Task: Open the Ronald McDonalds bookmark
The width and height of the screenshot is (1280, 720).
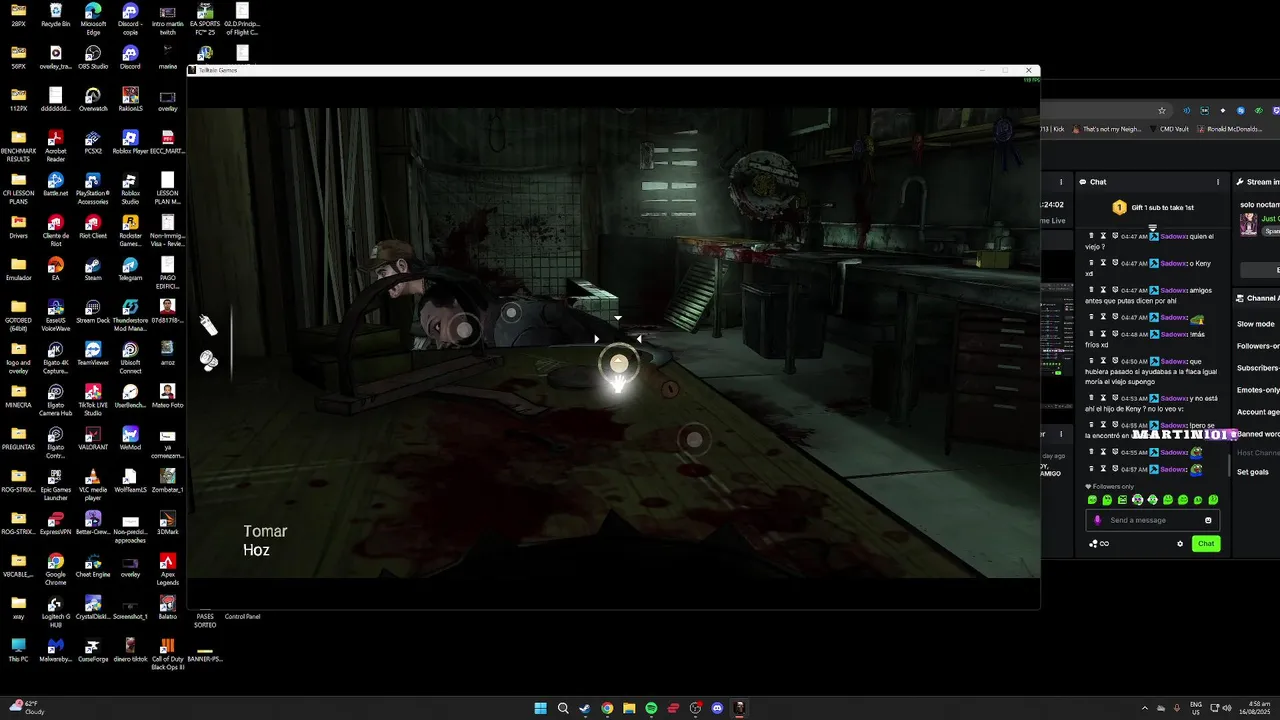Action: [x=1230, y=129]
